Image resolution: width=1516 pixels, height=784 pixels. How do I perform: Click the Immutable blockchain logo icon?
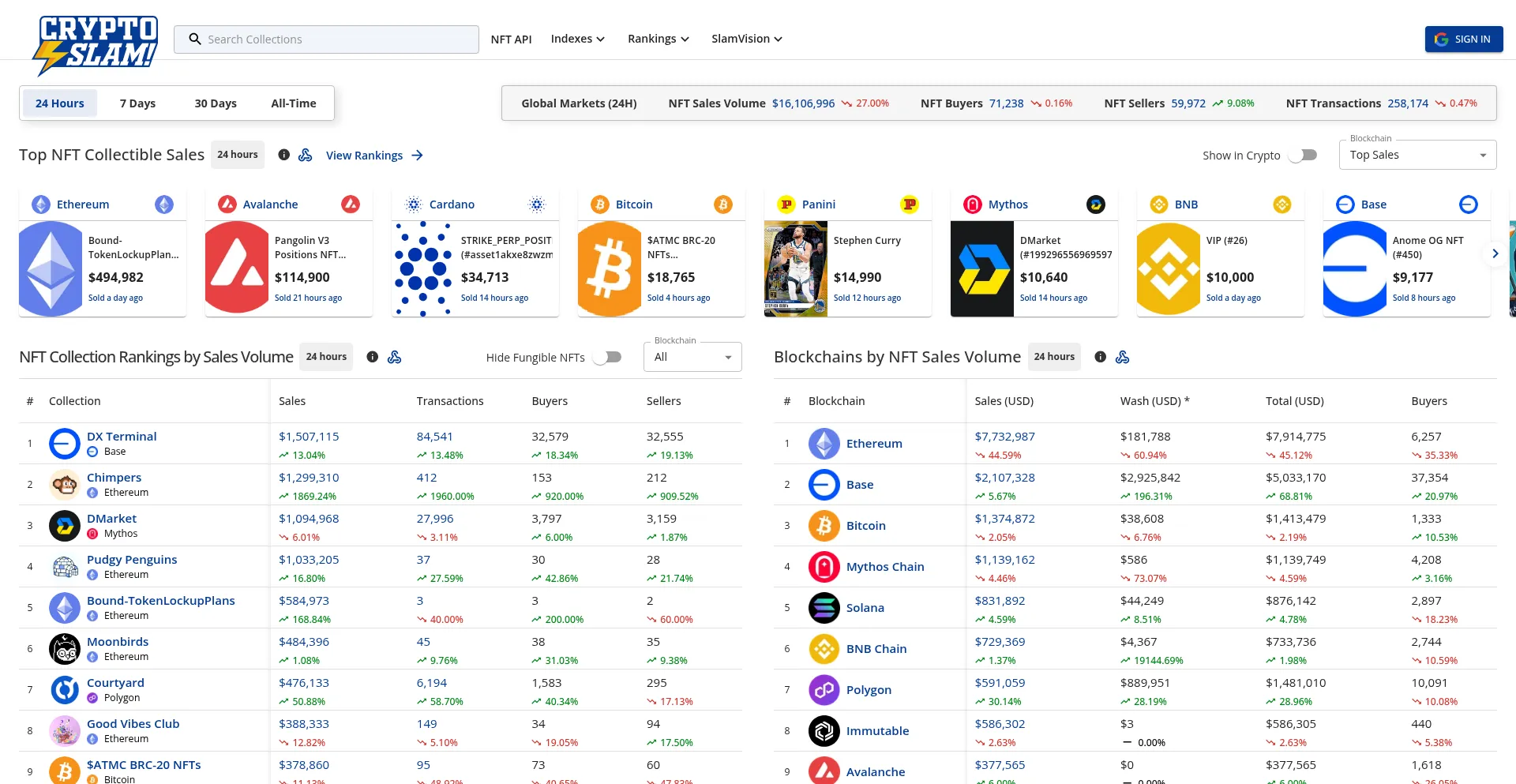coord(824,731)
